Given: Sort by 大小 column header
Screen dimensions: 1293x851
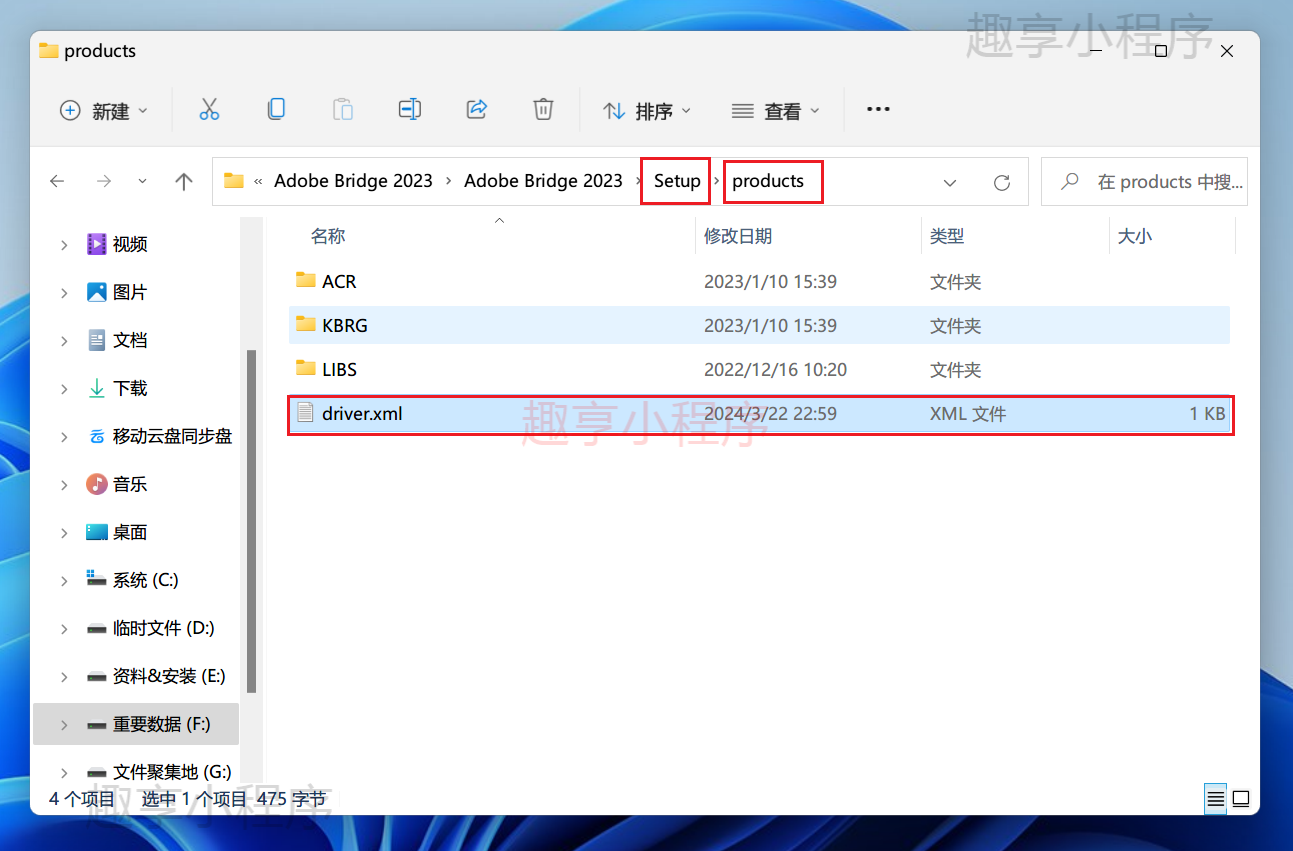Looking at the screenshot, I should 1134,236.
